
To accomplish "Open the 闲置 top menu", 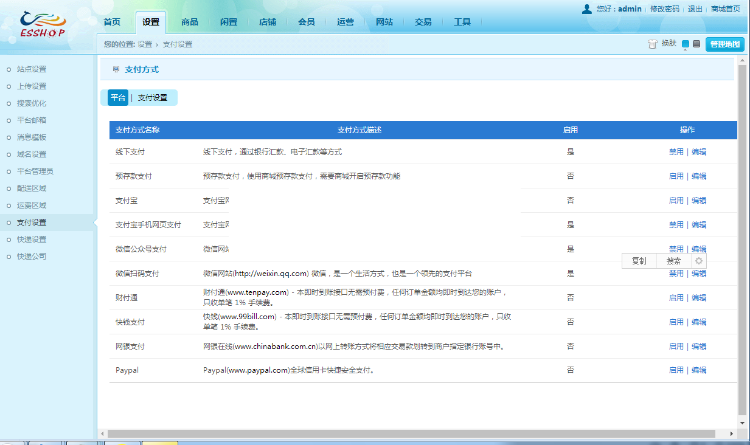I will [229, 22].
